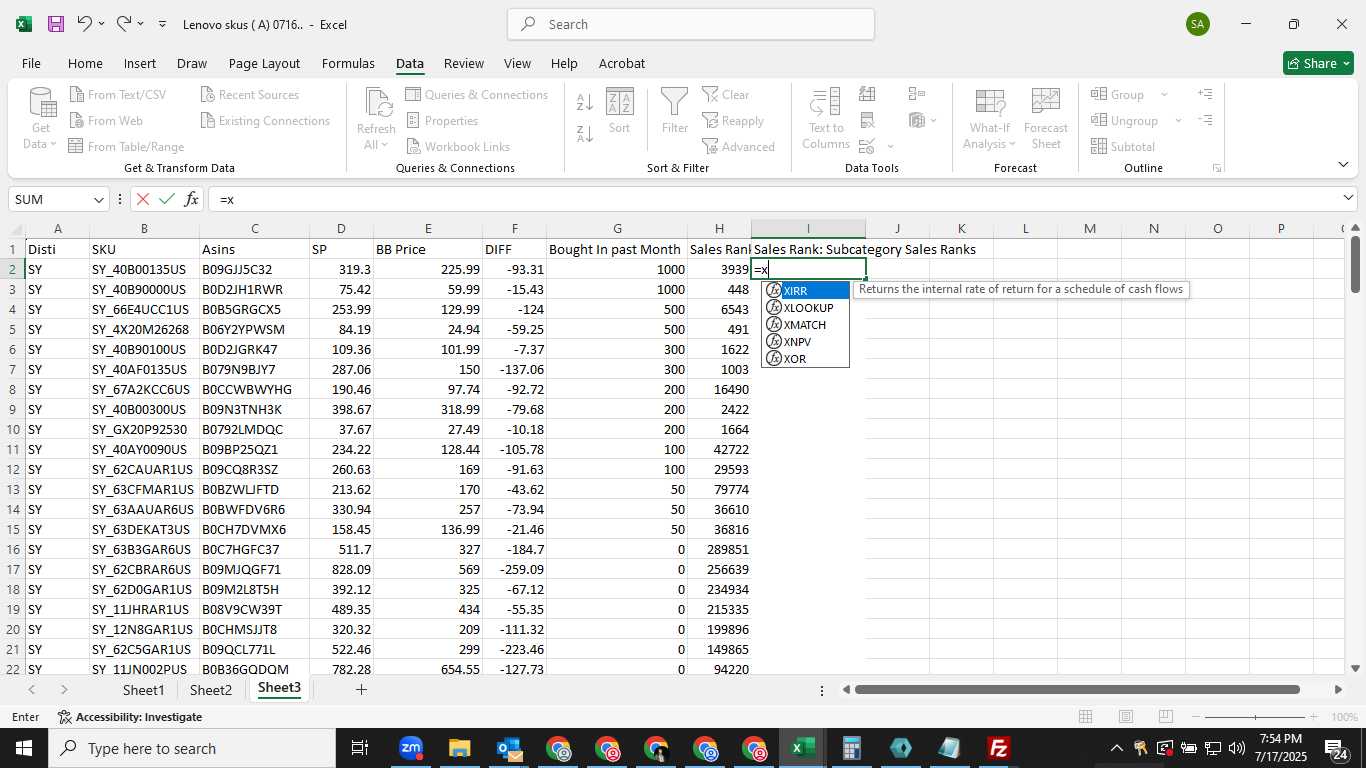Confirm formula entry with the checkmark icon

coord(167,199)
